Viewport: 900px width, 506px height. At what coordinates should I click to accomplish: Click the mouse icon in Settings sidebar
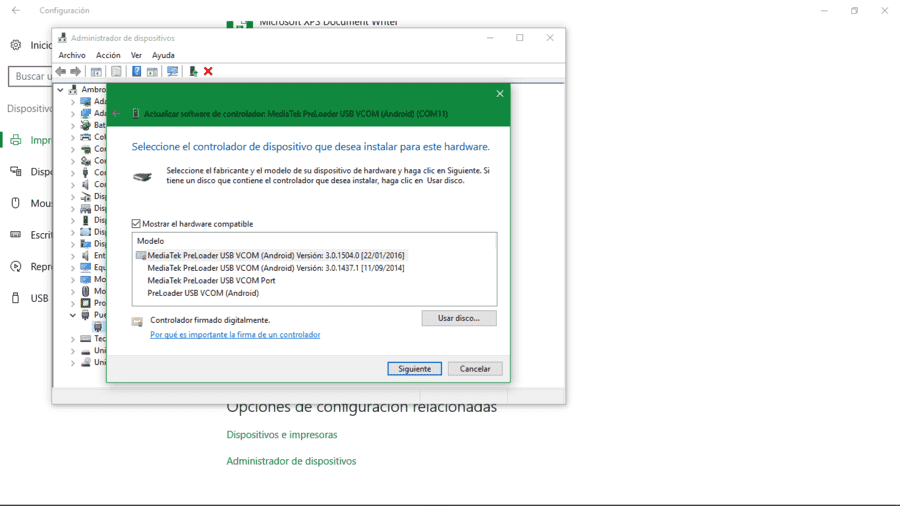15,203
